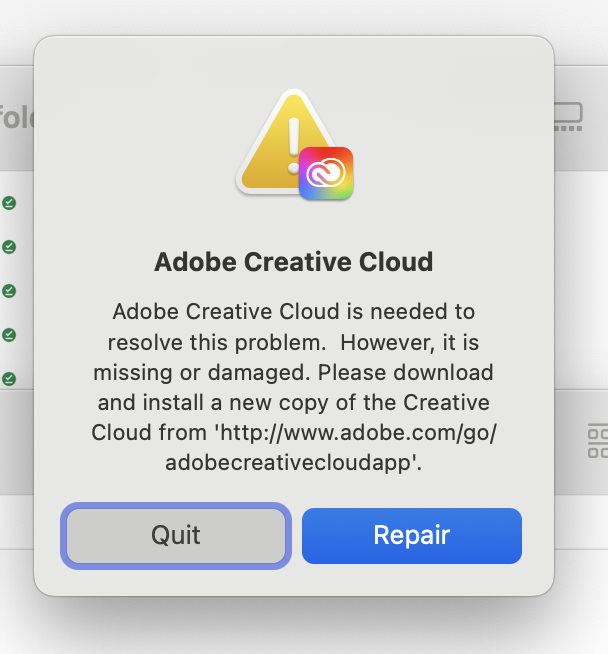608x654 pixels.
Task: Click the 'and install a new copy' line
Action: 293,403
